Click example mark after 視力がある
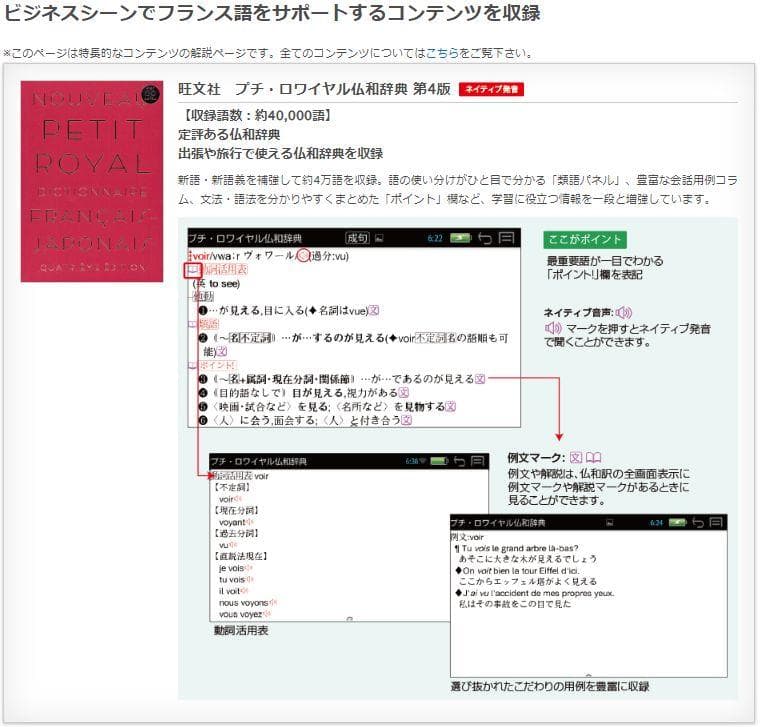Viewport: 761px width, 727px height. (x=404, y=393)
